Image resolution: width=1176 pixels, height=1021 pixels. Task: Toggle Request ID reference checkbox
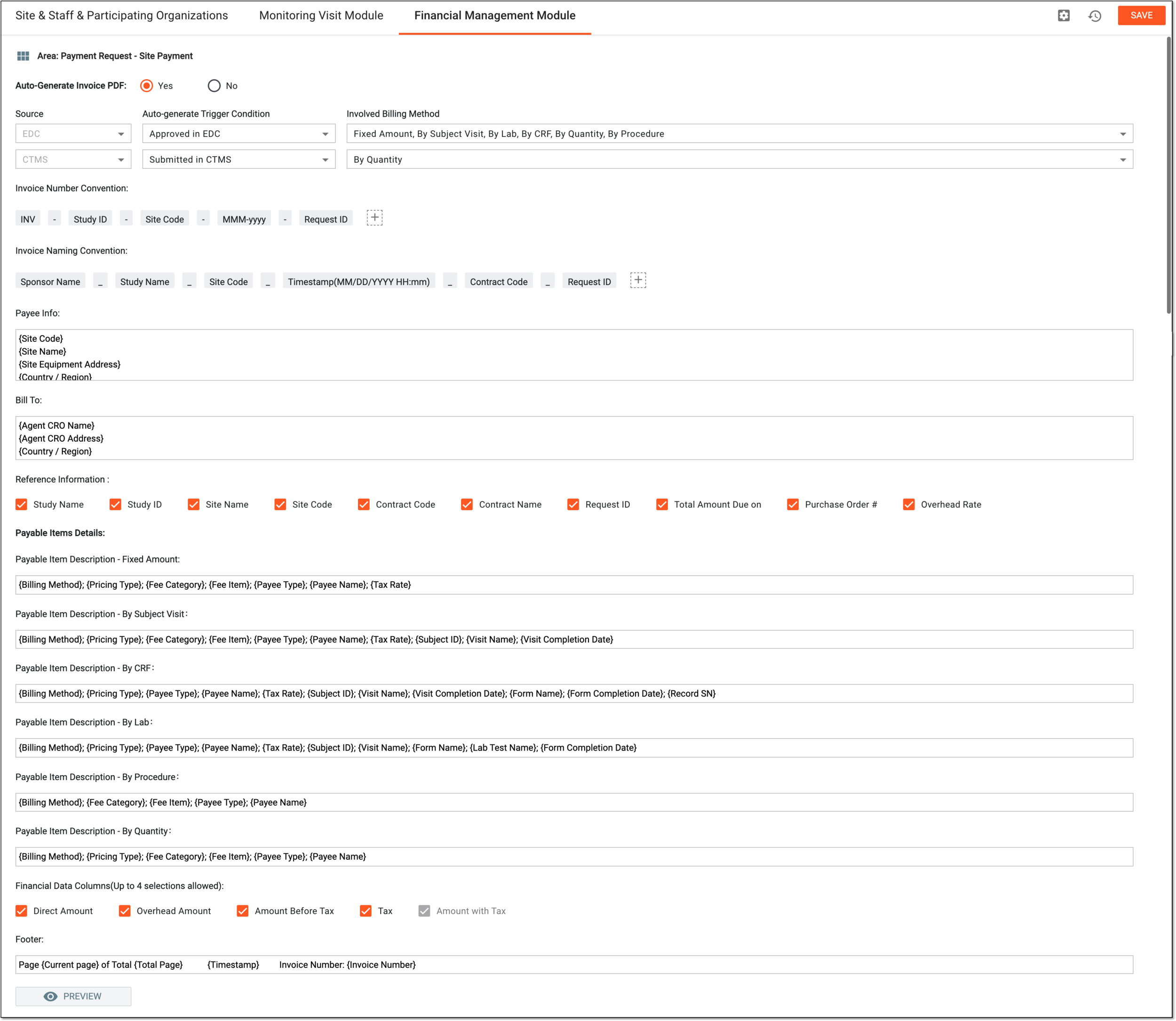[573, 504]
